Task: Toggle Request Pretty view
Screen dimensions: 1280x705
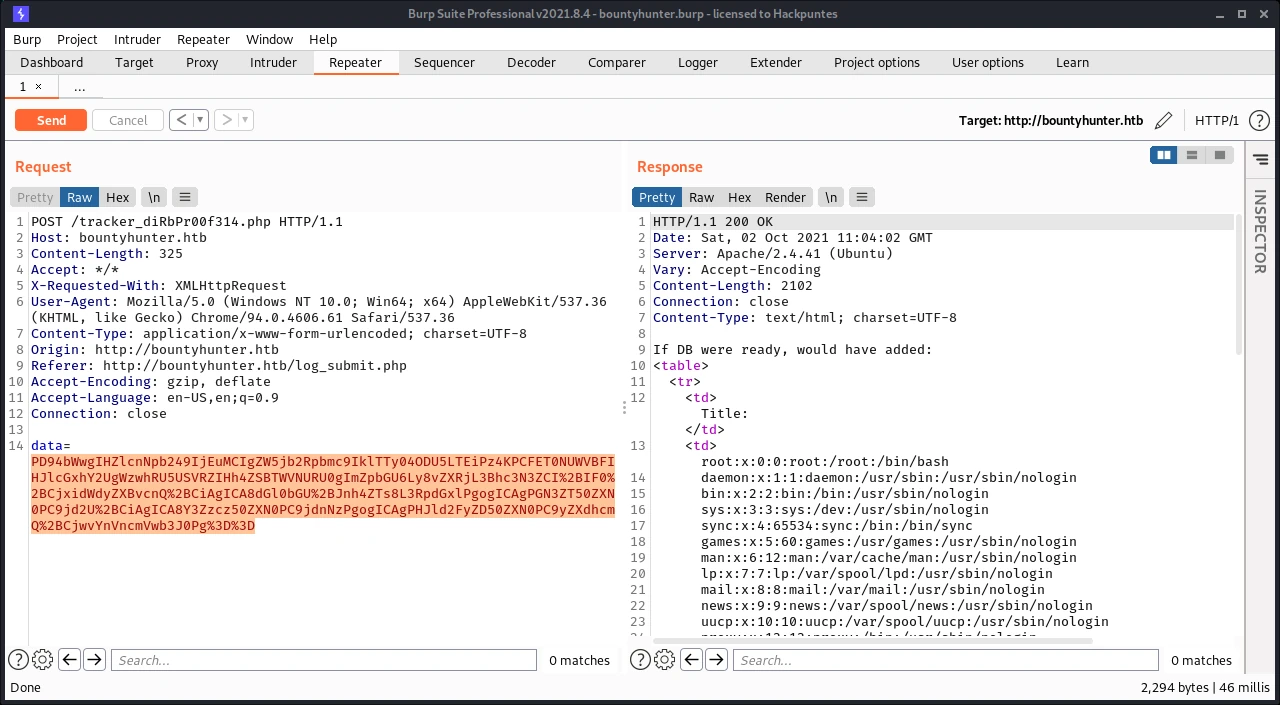Action: click(x=35, y=197)
